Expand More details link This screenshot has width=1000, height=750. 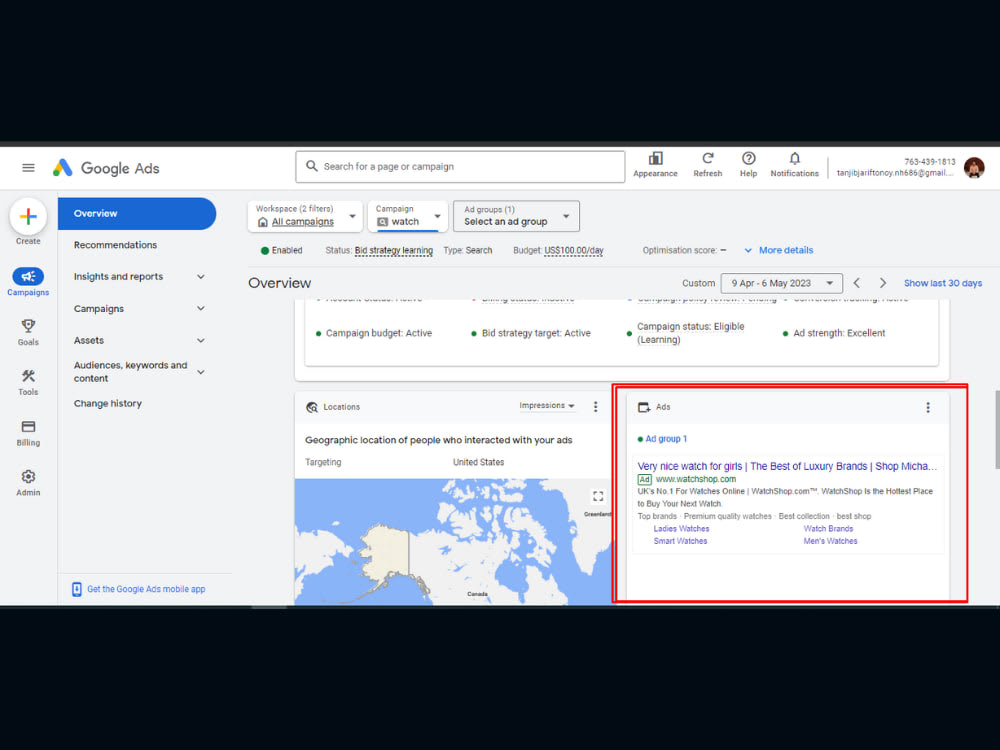click(778, 250)
